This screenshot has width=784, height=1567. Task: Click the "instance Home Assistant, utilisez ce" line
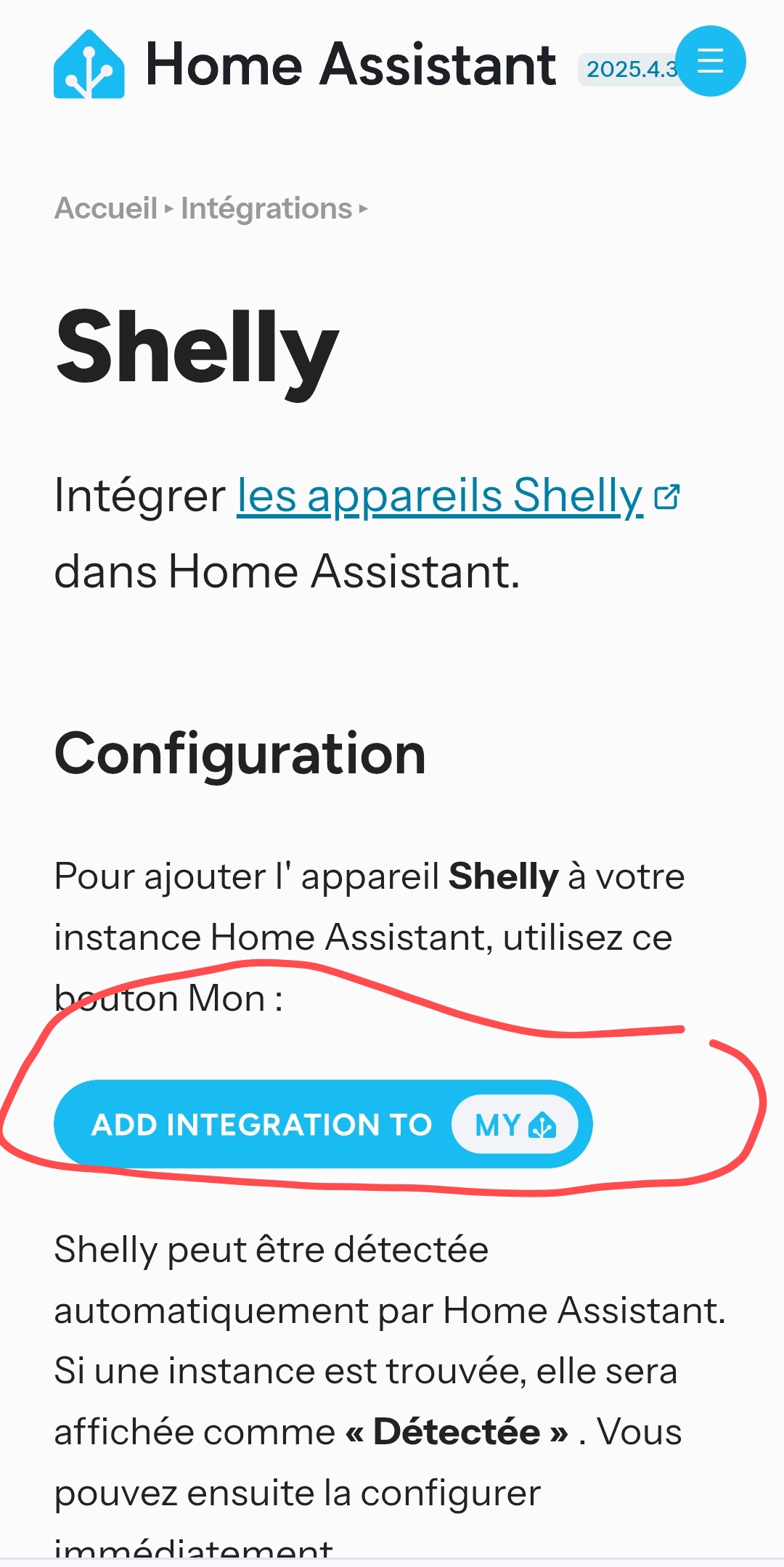[364, 937]
